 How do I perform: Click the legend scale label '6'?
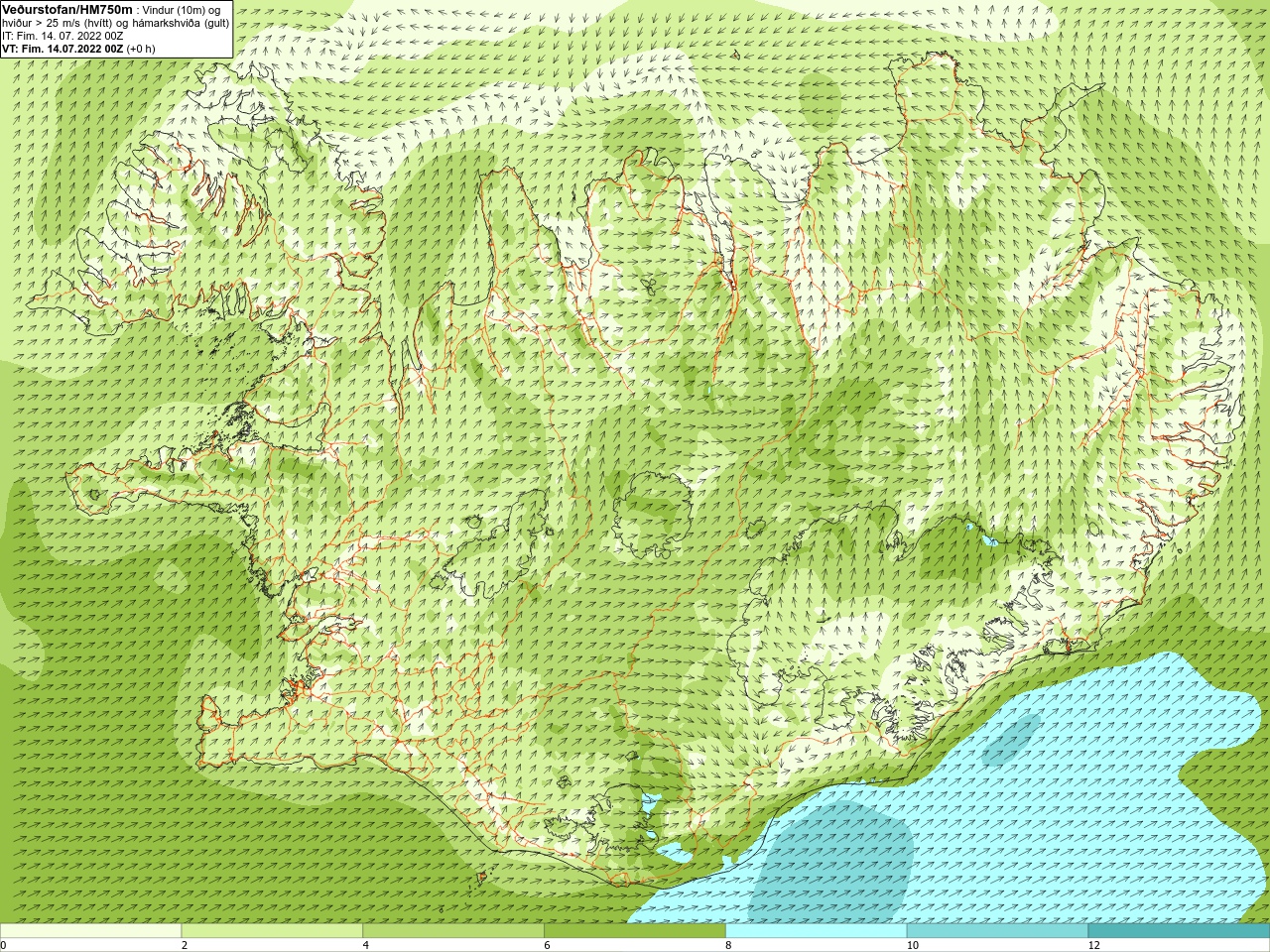[547, 945]
